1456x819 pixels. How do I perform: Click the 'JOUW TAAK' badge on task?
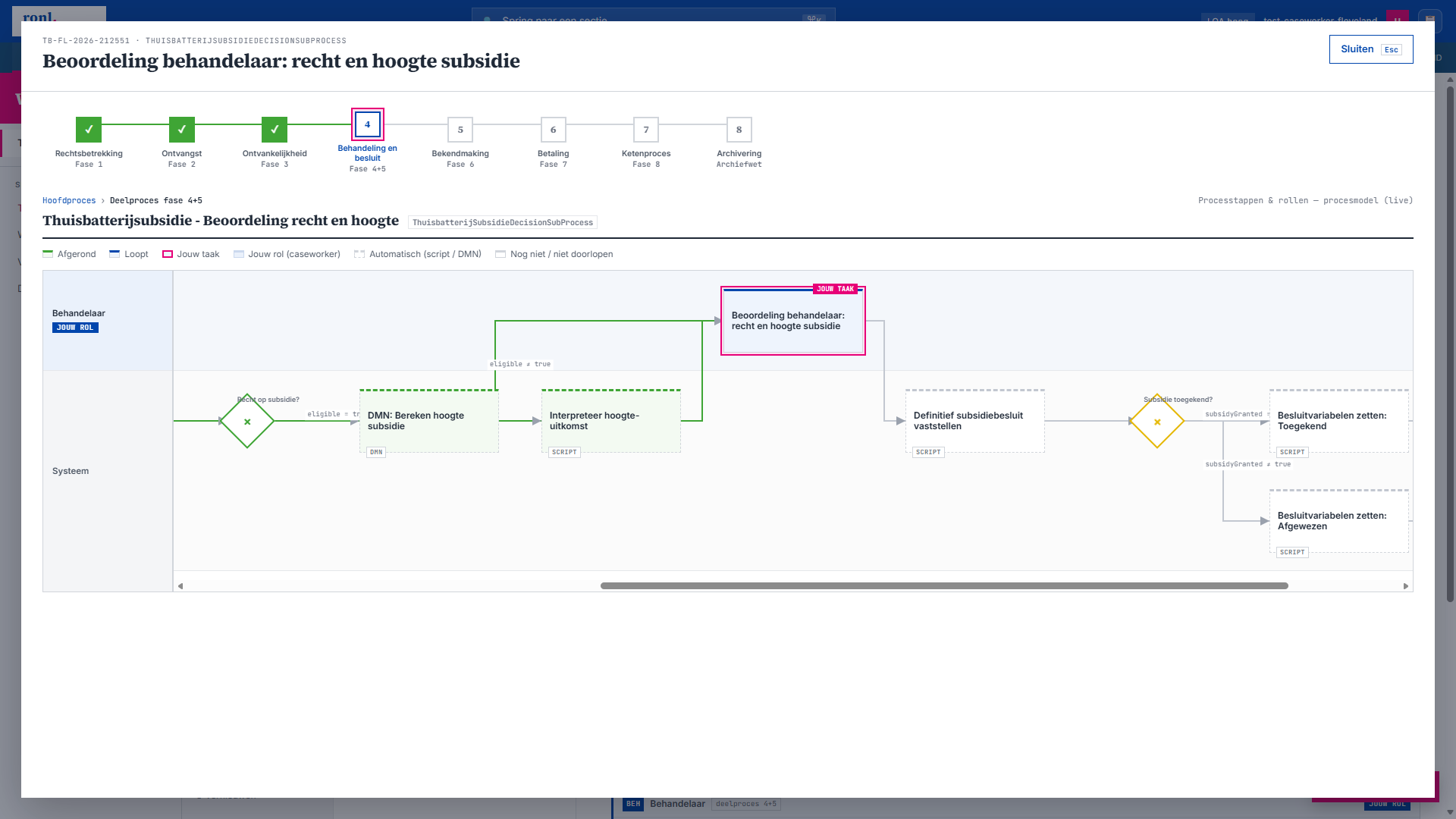[x=836, y=289]
